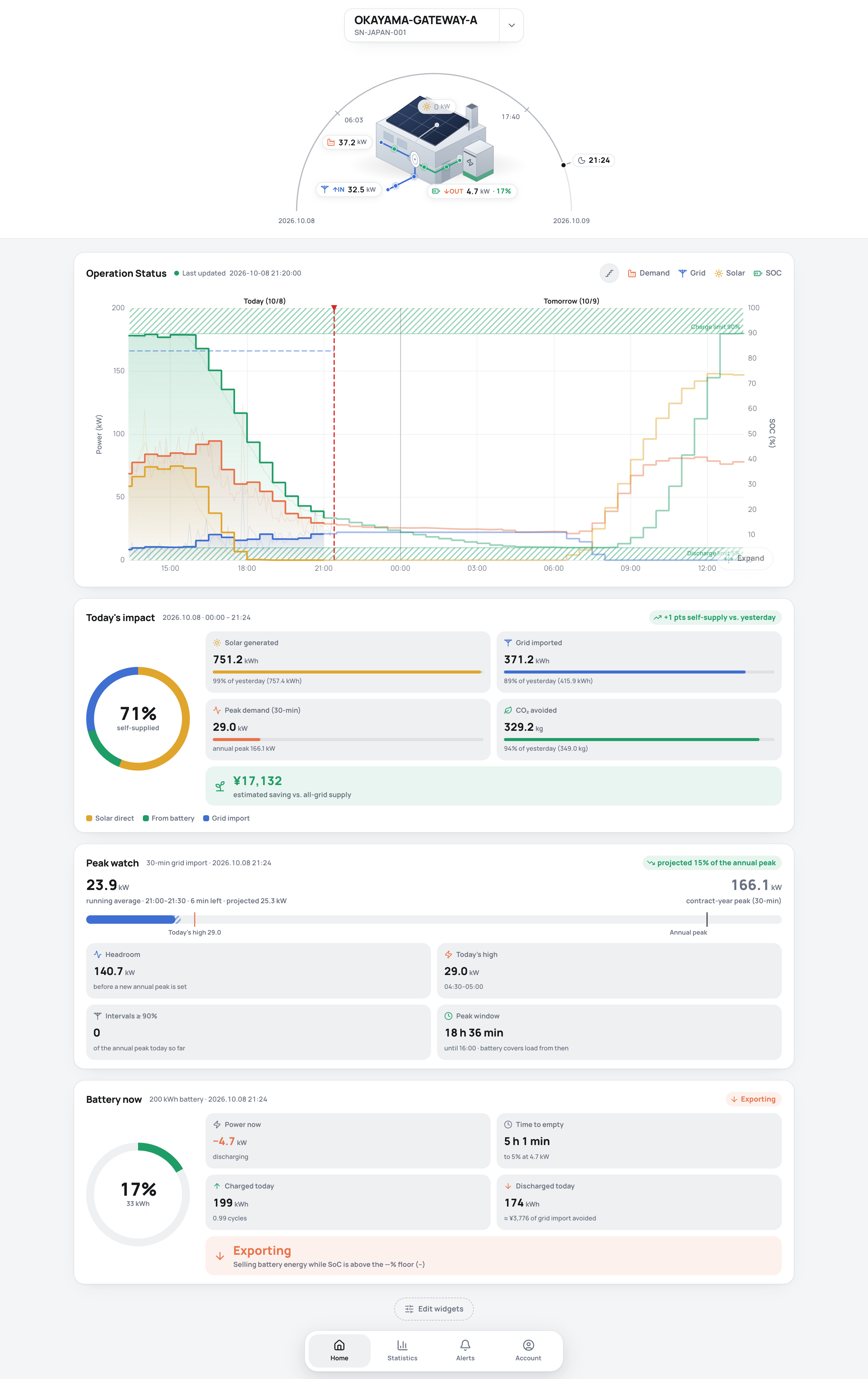Click the Headroom pulse icon
This screenshot has height=1379, width=868.
point(98,955)
